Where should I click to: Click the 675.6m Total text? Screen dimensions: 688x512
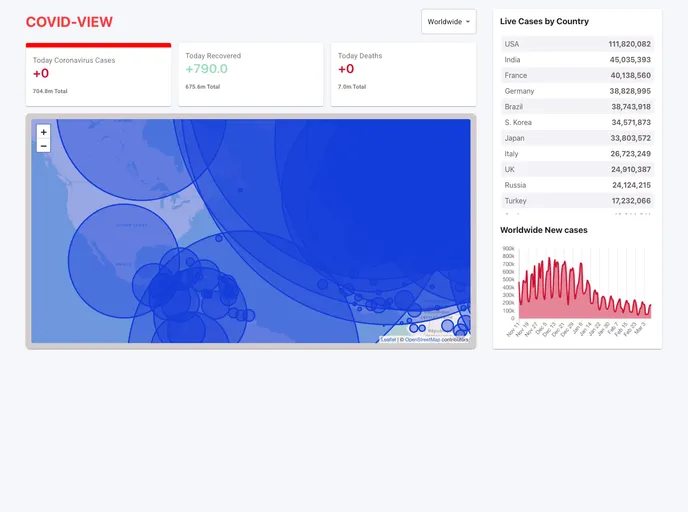tap(203, 87)
